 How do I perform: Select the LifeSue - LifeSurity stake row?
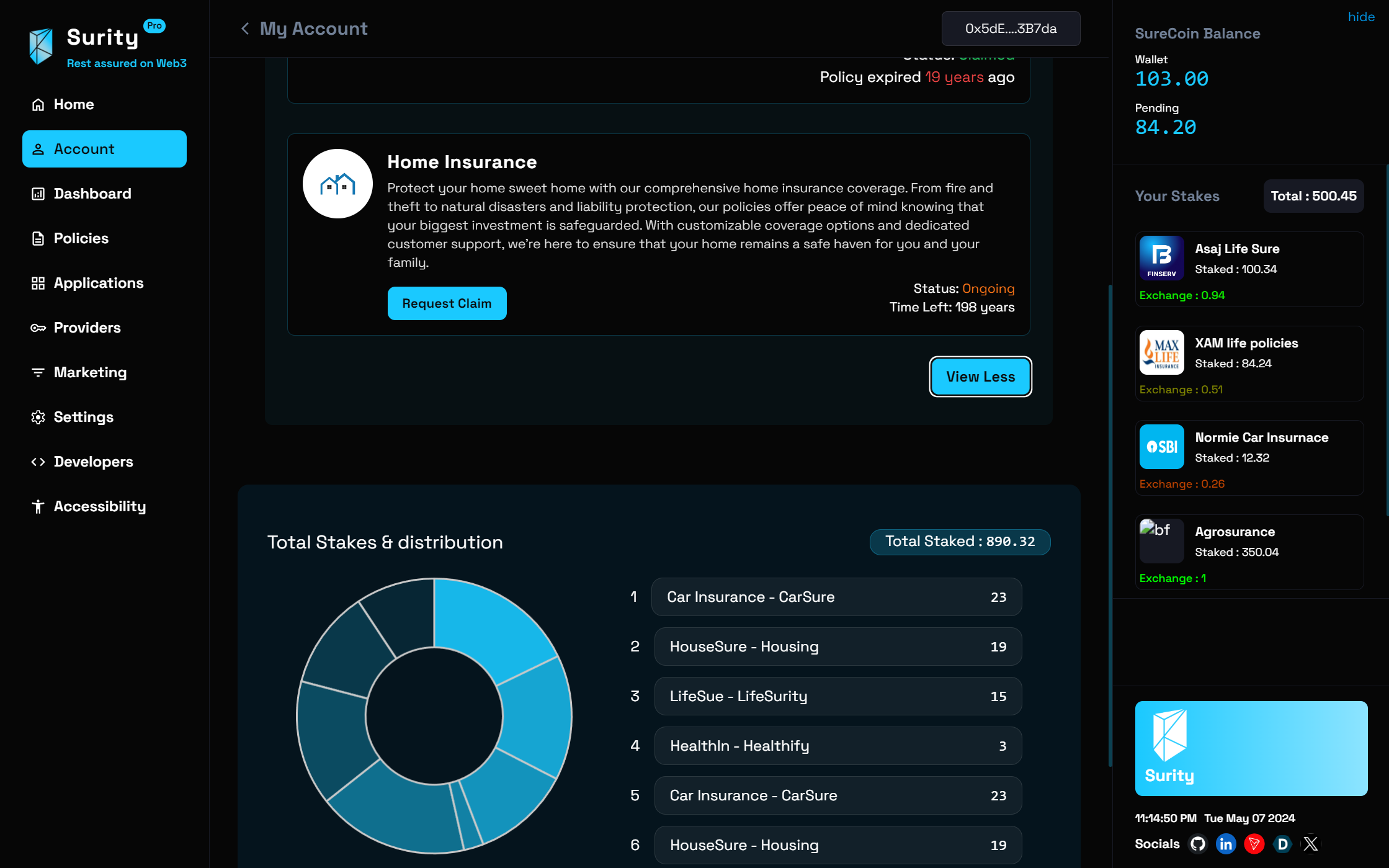tap(837, 696)
